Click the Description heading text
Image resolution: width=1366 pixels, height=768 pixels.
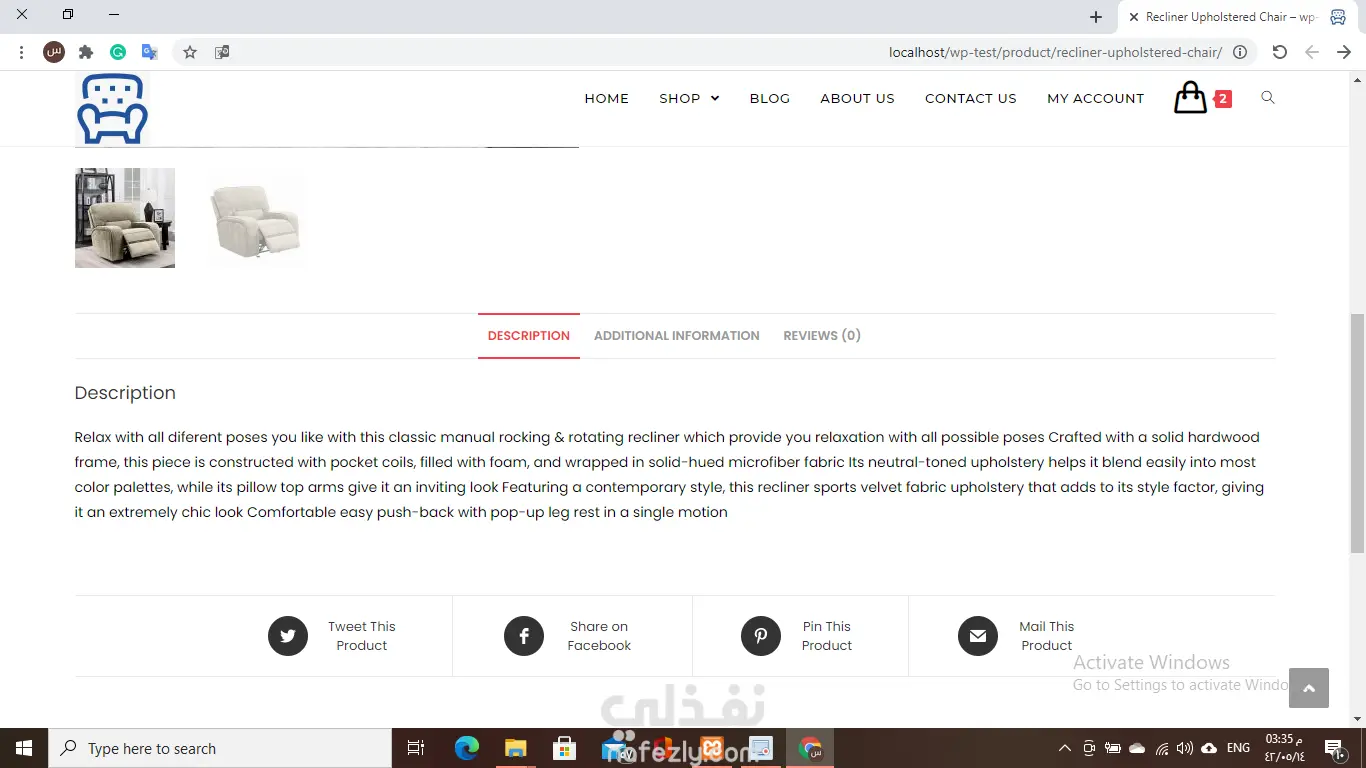(125, 393)
